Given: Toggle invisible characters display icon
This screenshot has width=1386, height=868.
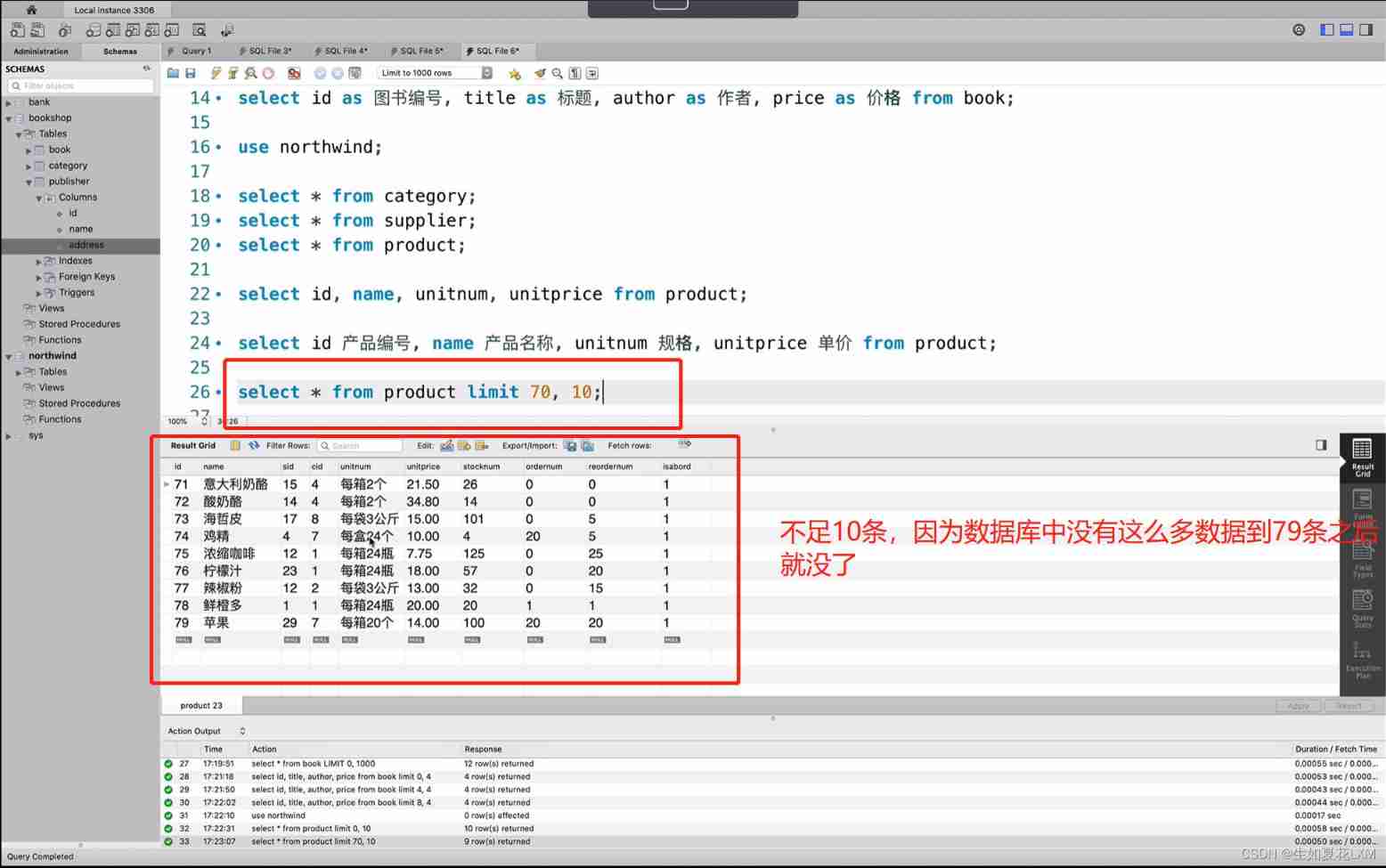Looking at the screenshot, I should coord(575,73).
